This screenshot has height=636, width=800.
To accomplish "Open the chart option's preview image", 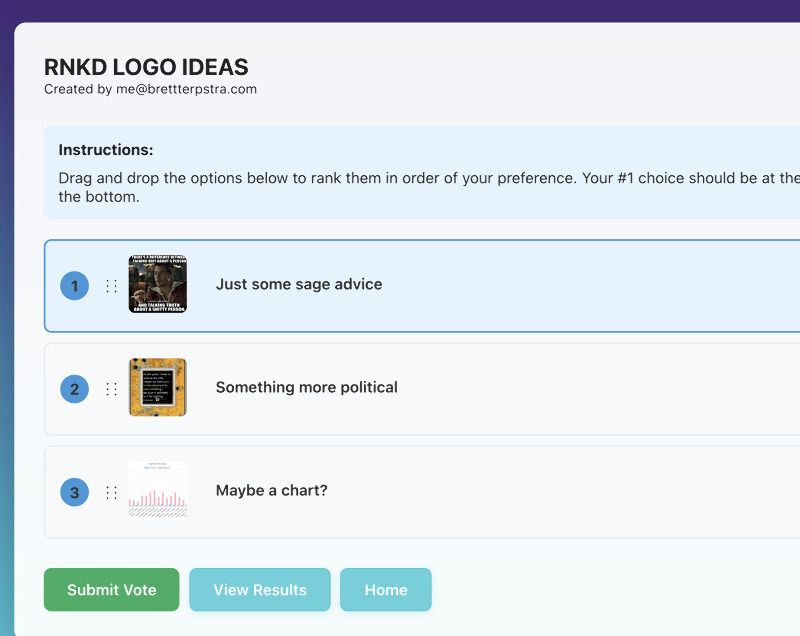I will [x=156, y=490].
